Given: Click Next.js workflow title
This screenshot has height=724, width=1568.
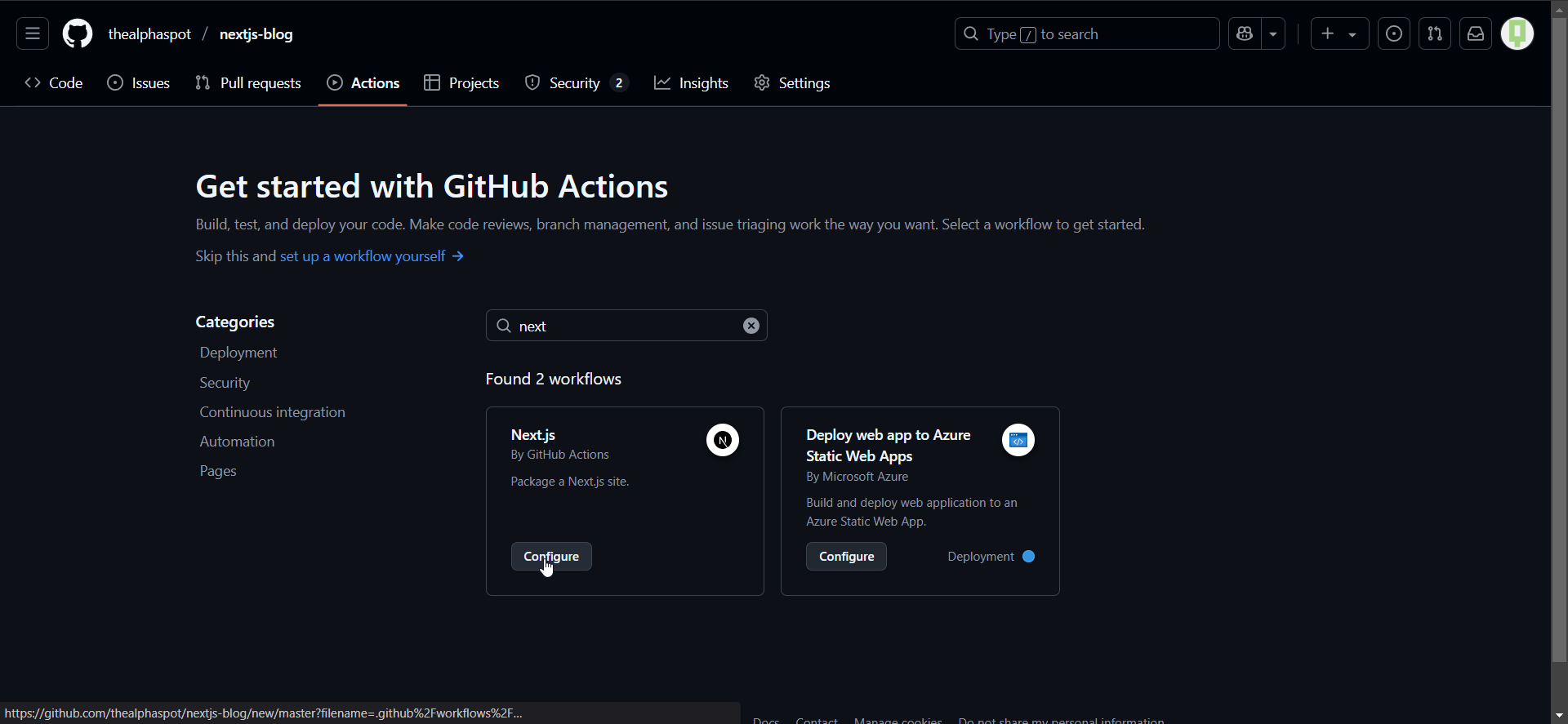Looking at the screenshot, I should (533, 435).
